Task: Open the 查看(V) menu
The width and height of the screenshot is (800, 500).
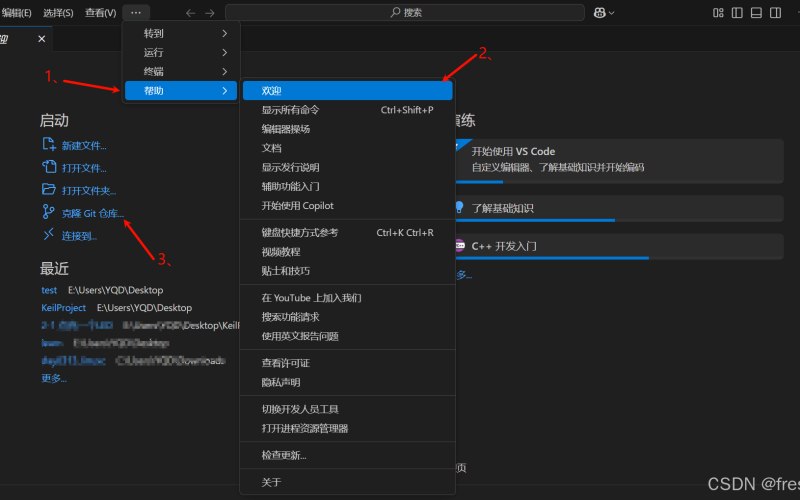Action: click(x=101, y=13)
